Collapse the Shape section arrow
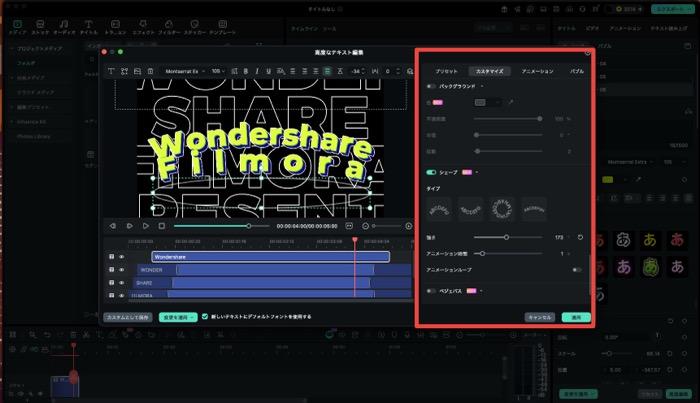This screenshot has height=403, width=700. (x=477, y=172)
